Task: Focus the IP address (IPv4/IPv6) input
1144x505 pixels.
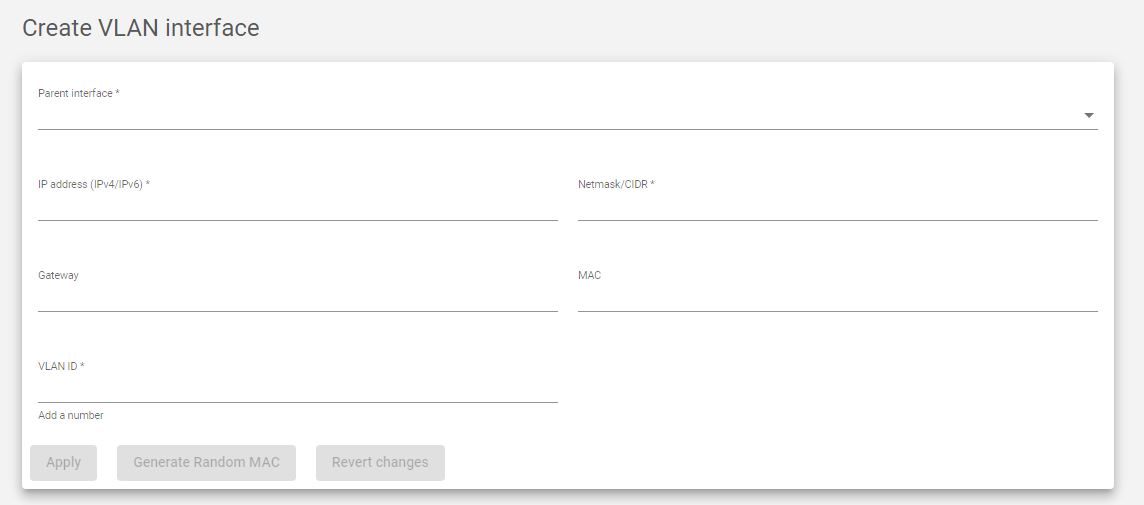Action: coord(298,207)
